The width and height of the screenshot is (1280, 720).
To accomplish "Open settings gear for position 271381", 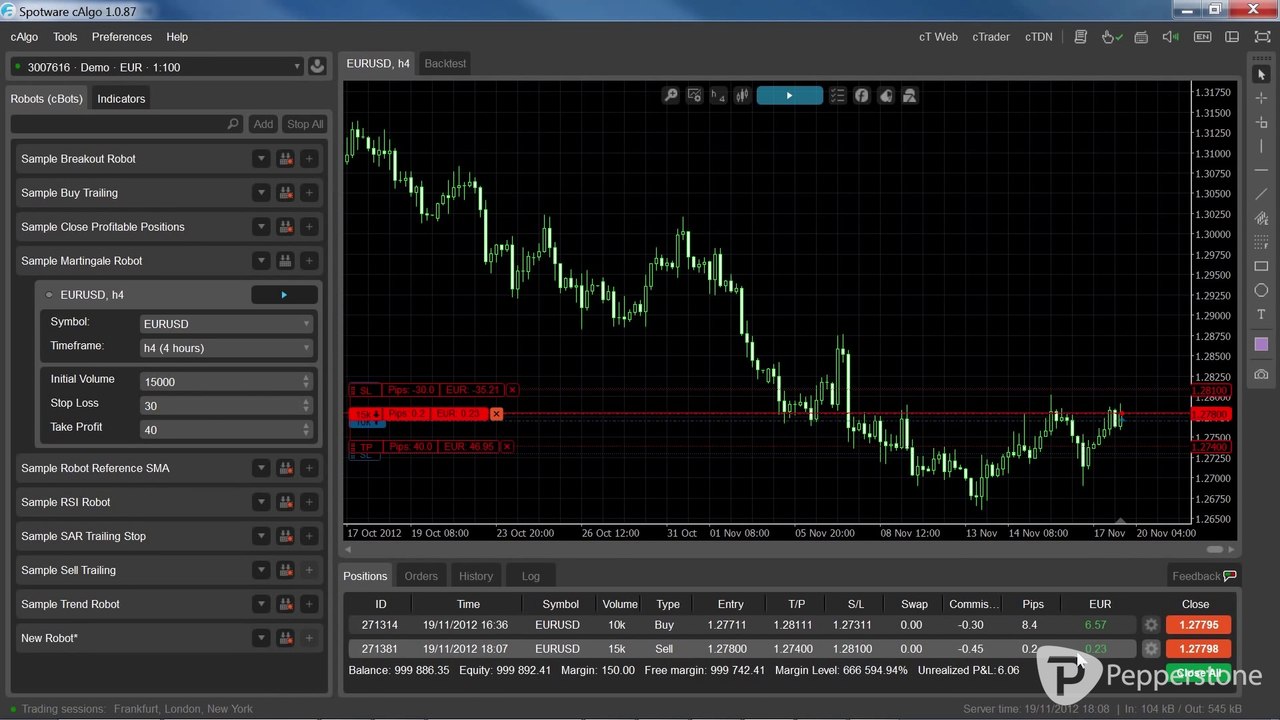I will tap(1151, 649).
